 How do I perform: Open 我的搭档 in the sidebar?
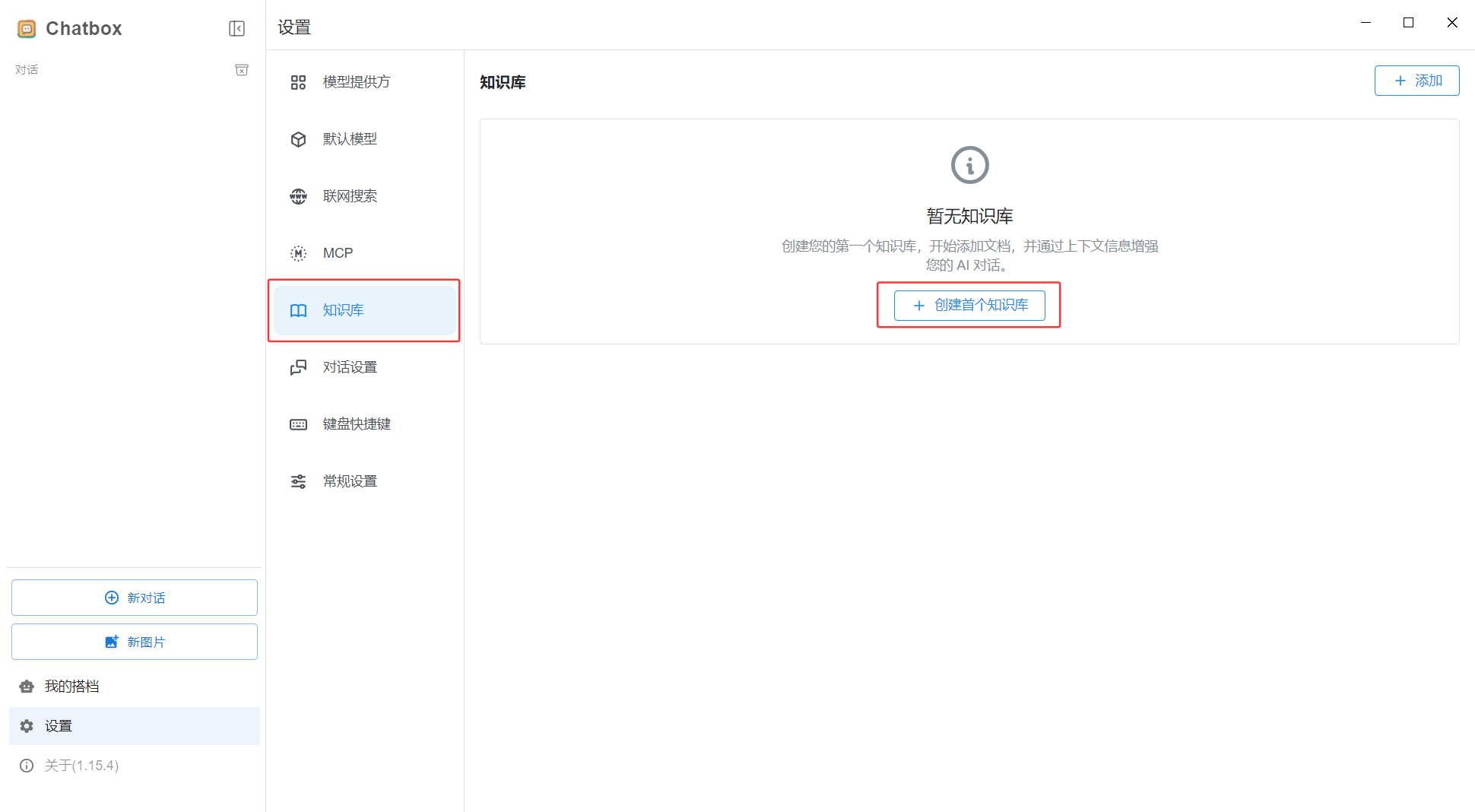coord(71,687)
